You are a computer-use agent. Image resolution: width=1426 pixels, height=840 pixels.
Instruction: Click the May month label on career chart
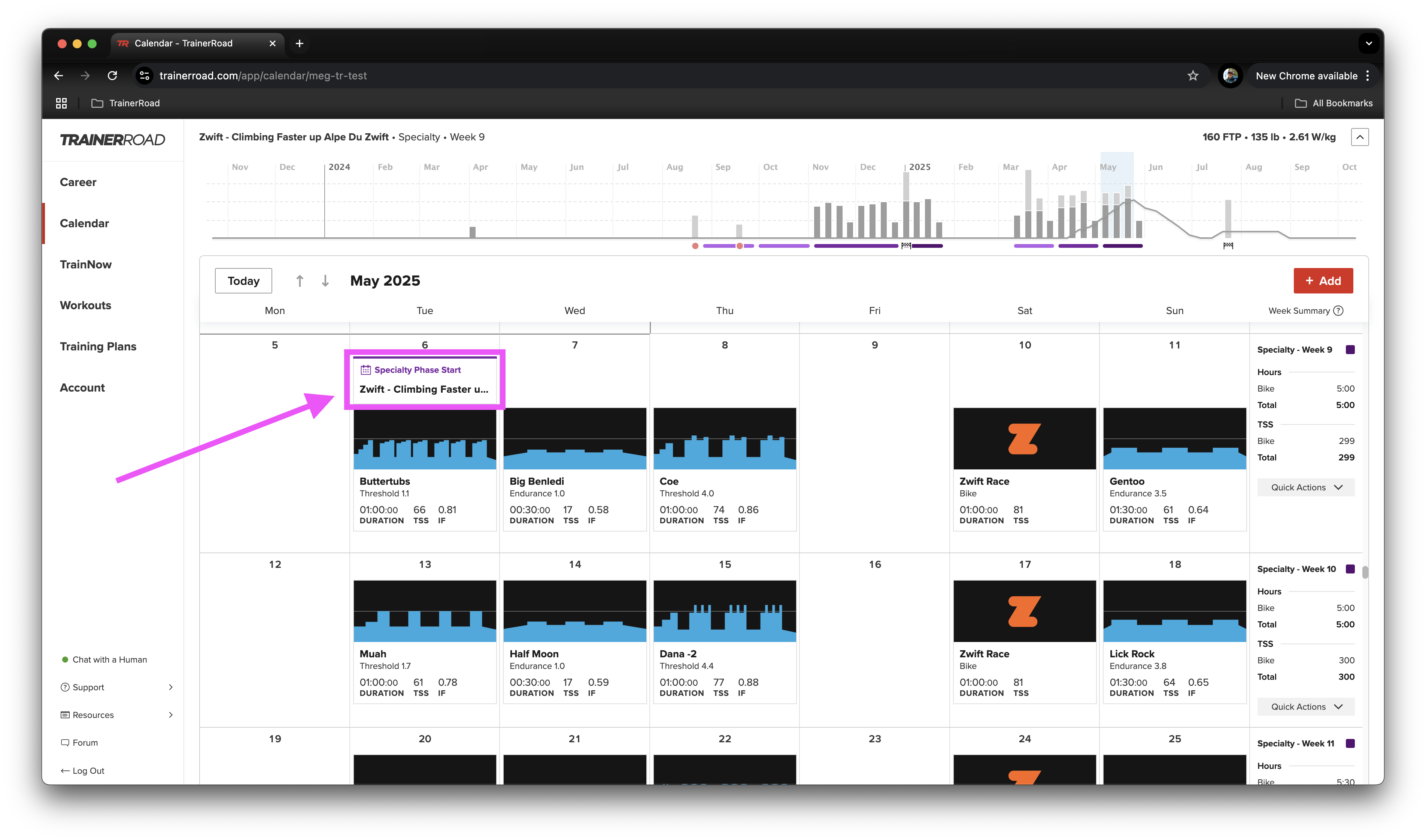[1107, 167]
